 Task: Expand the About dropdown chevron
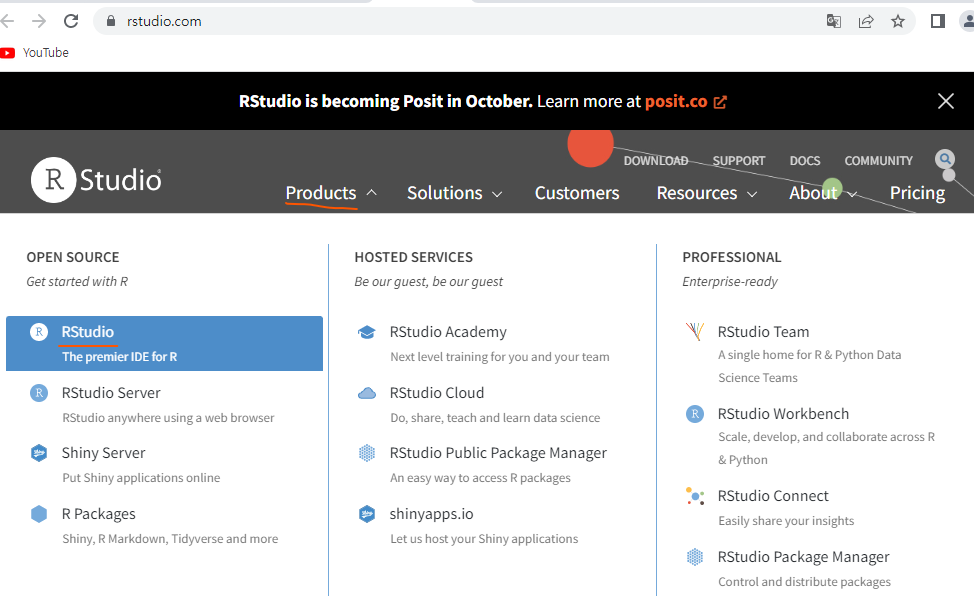click(852, 194)
